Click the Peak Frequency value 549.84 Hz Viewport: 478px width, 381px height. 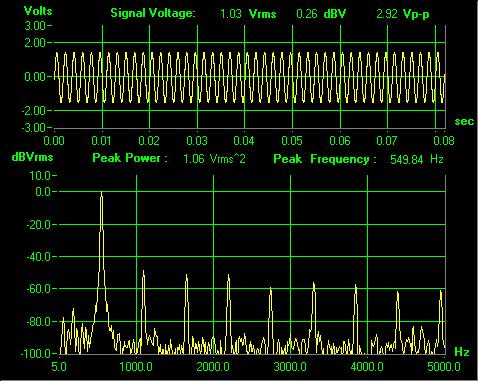[x=417, y=159]
